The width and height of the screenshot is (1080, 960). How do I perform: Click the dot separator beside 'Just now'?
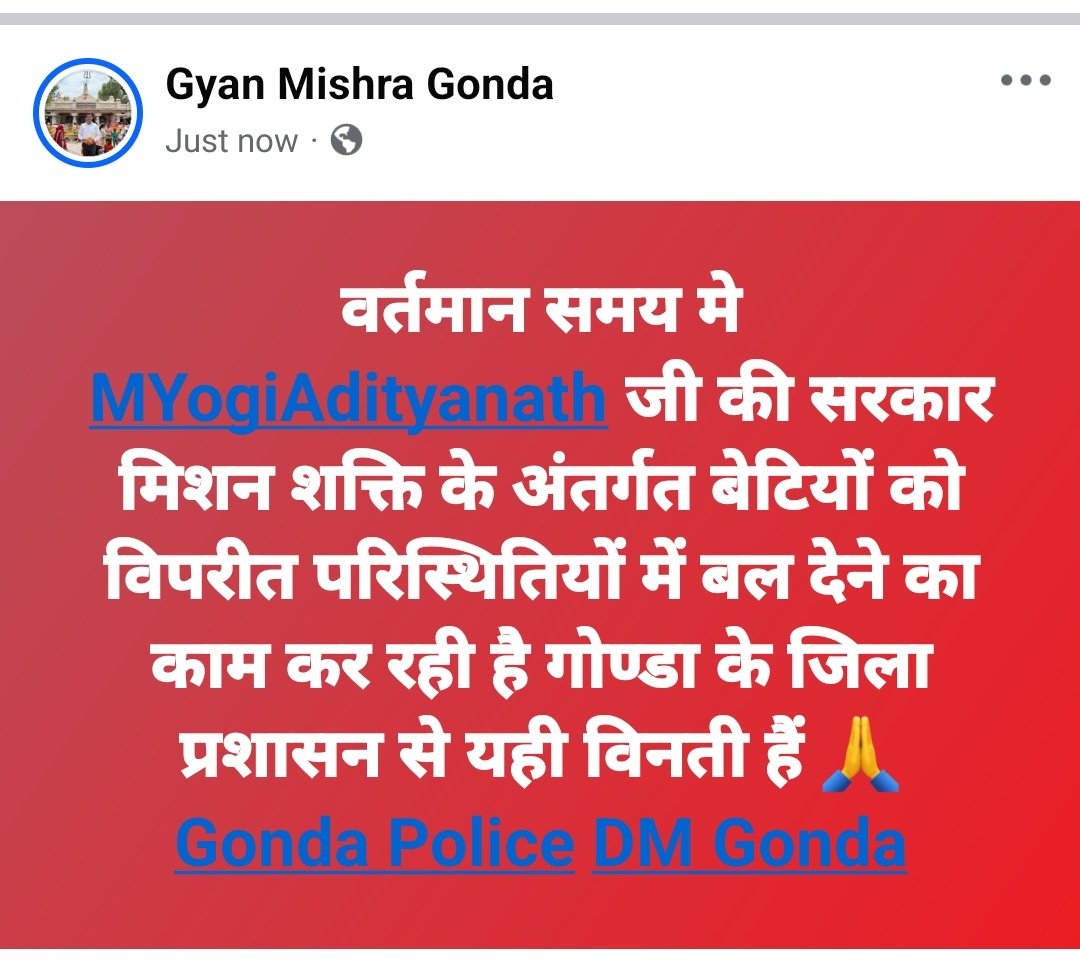(314, 142)
